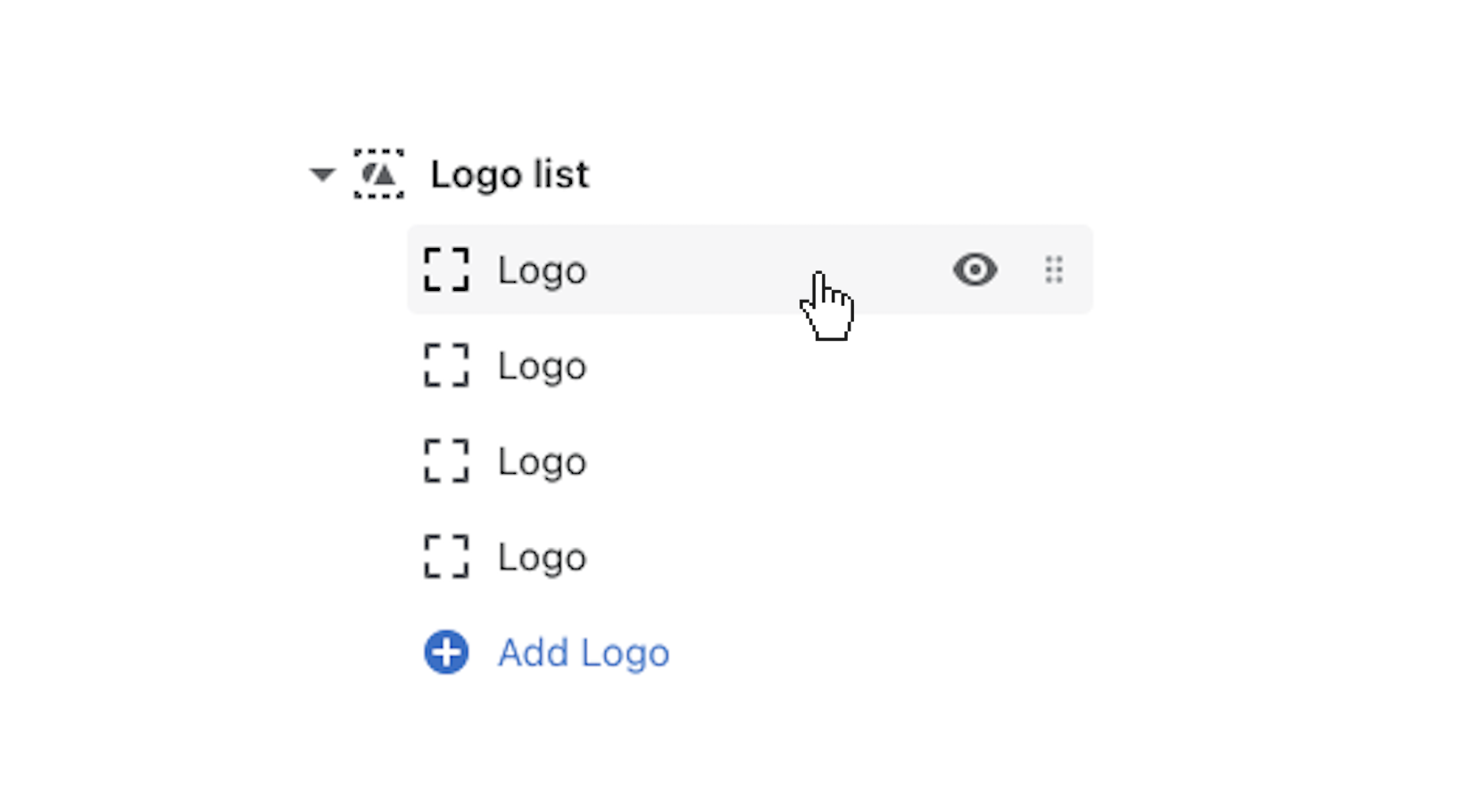Screen dimensions: 1467x812
Task: Select the Logo list section title
Action: [x=509, y=174]
